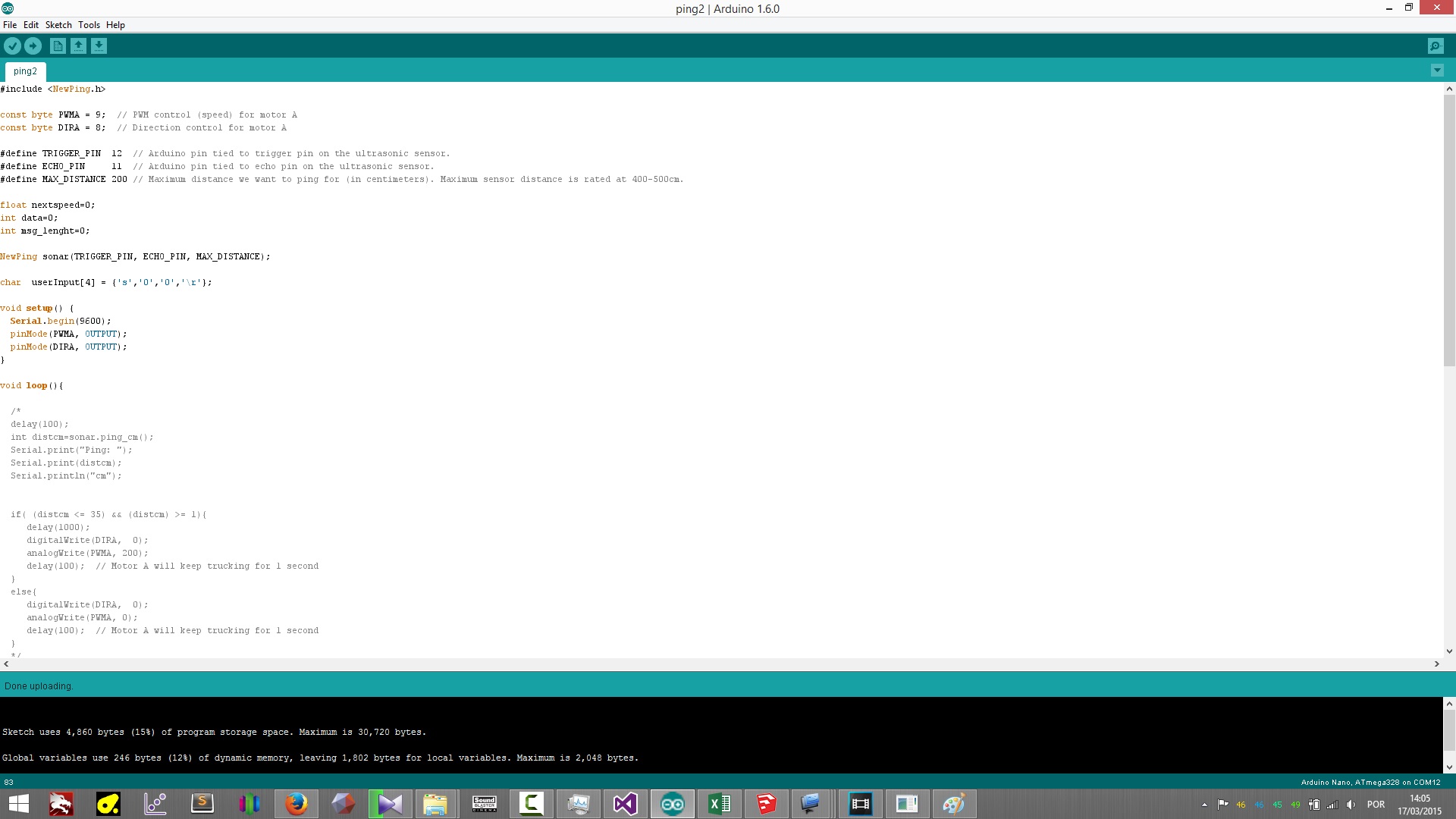
Task: Open File Explorer from the taskbar
Action: coord(435,804)
